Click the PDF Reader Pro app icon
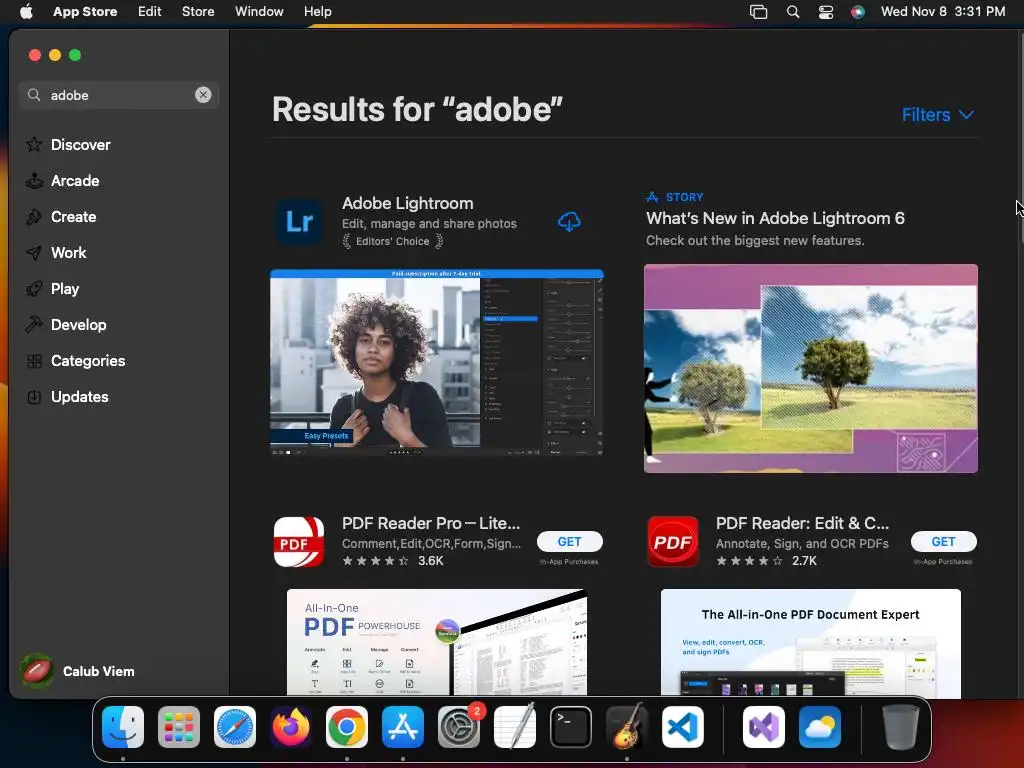Viewport: 1024px width, 768px height. 298,541
